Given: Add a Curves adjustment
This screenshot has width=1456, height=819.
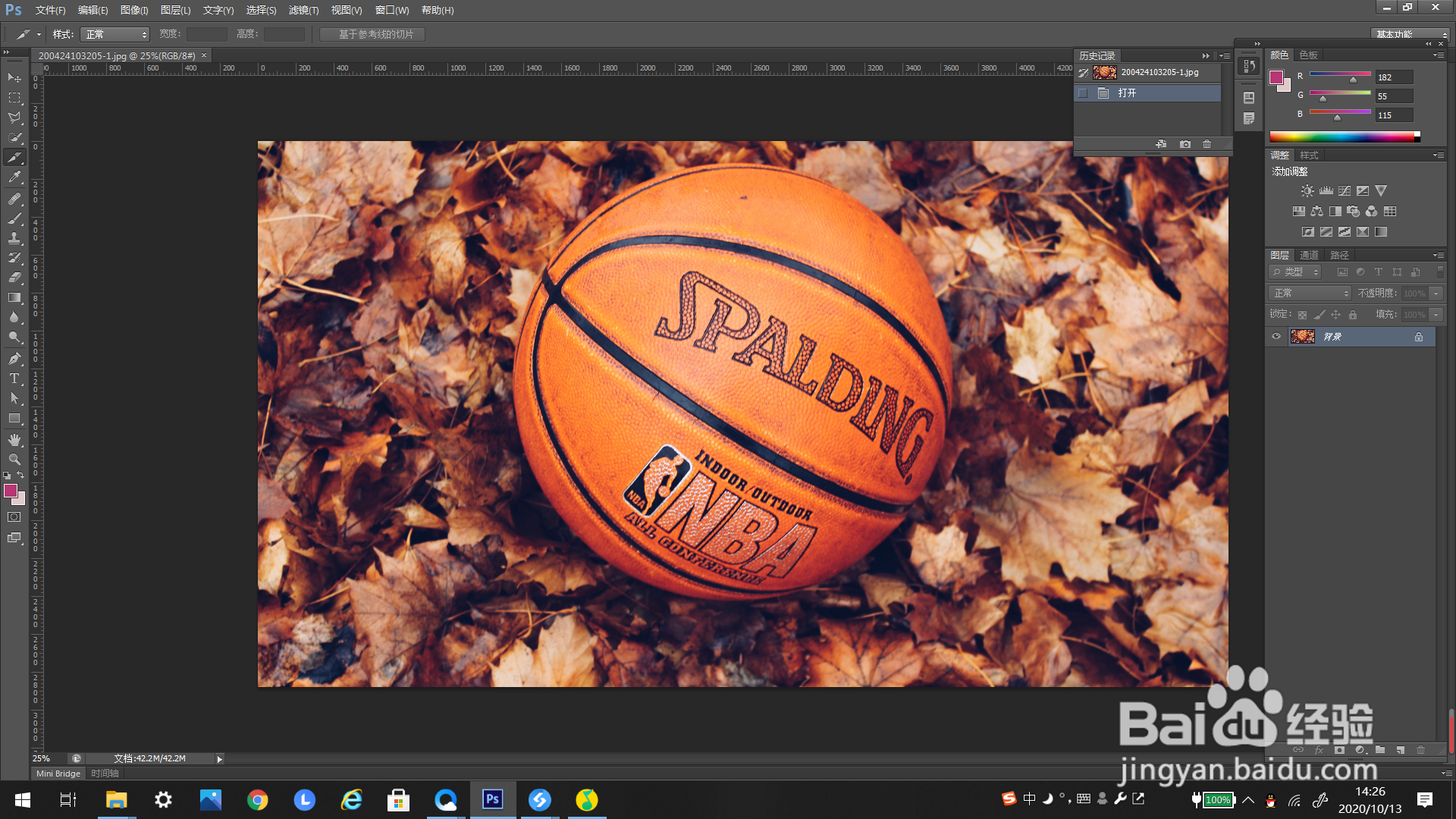Looking at the screenshot, I should coord(1345,191).
